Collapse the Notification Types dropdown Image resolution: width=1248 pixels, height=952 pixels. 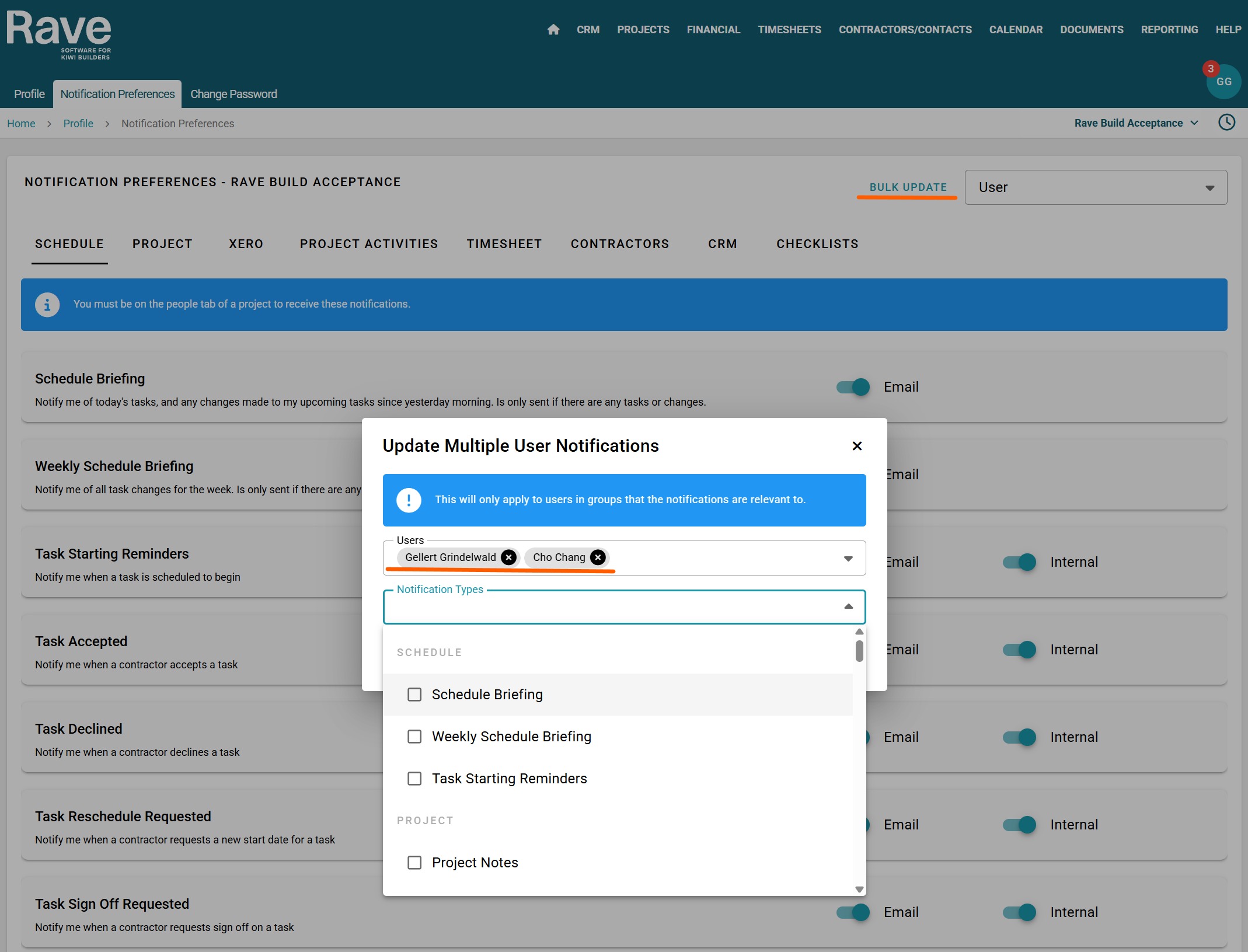[848, 606]
